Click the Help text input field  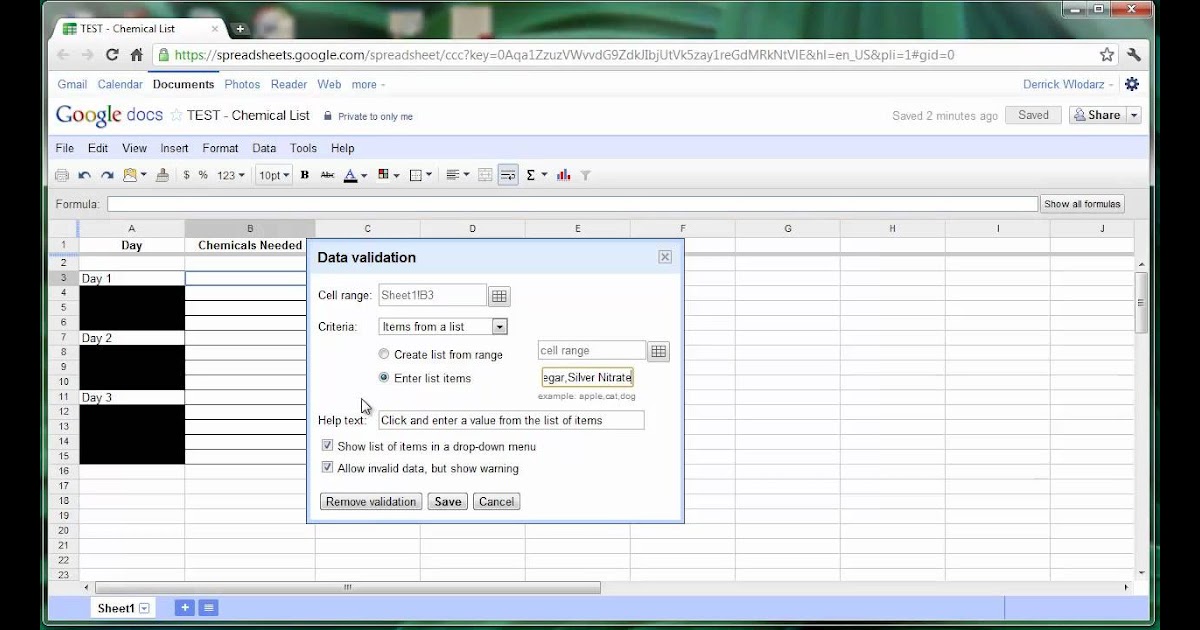point(511,421)
